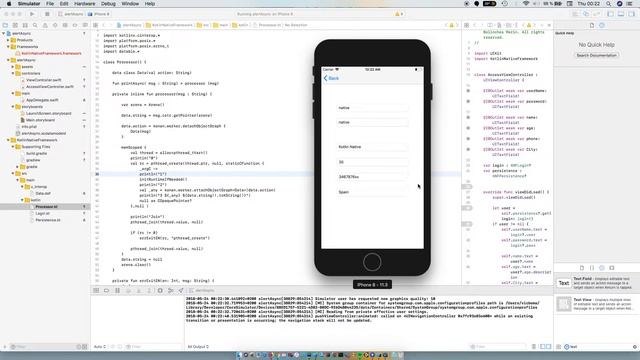Click the Run (play) button in Xcode toolbar
This screenshot has height=360, width=640.
(32, 14)
